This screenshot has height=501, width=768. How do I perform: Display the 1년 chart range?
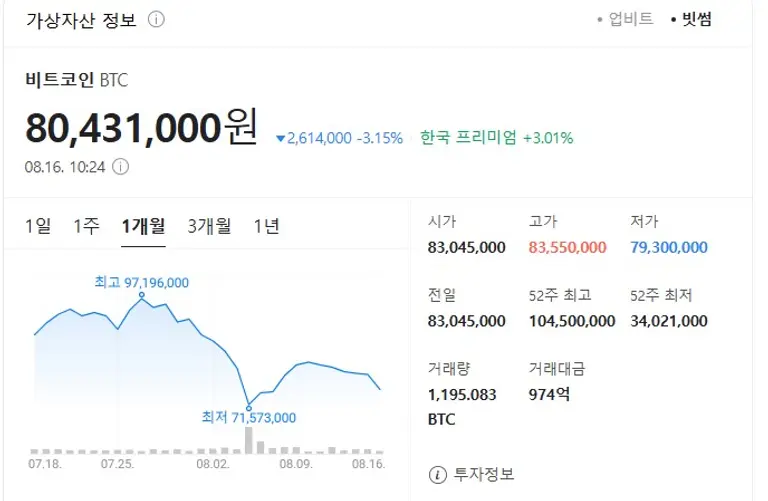pos(266,226)
